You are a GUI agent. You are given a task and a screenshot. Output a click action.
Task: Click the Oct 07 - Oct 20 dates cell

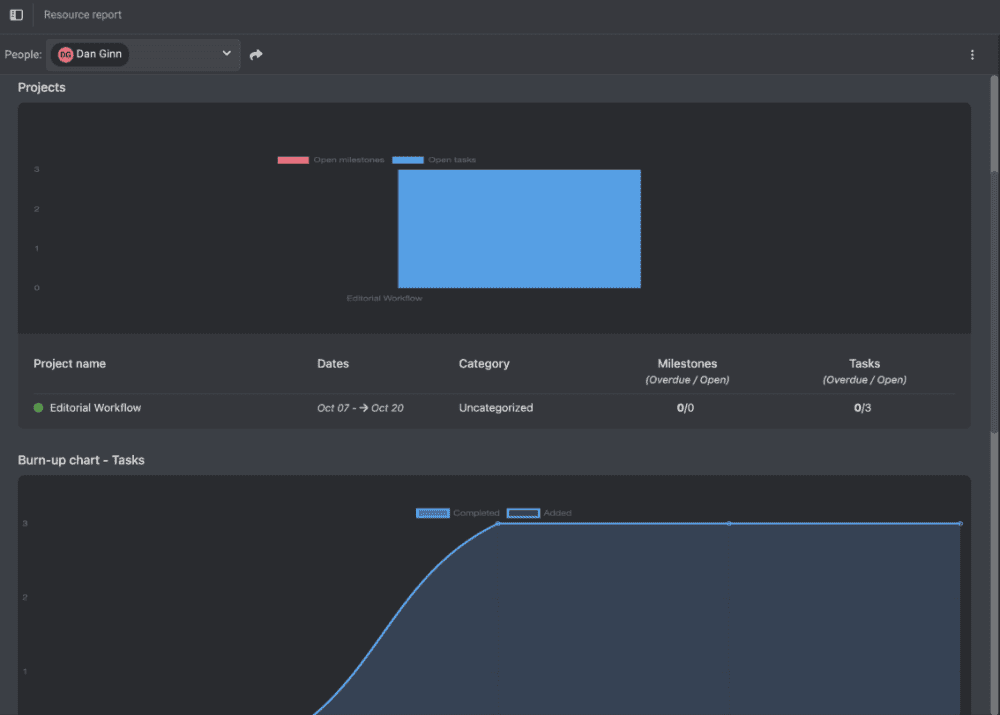click(360, 408)
